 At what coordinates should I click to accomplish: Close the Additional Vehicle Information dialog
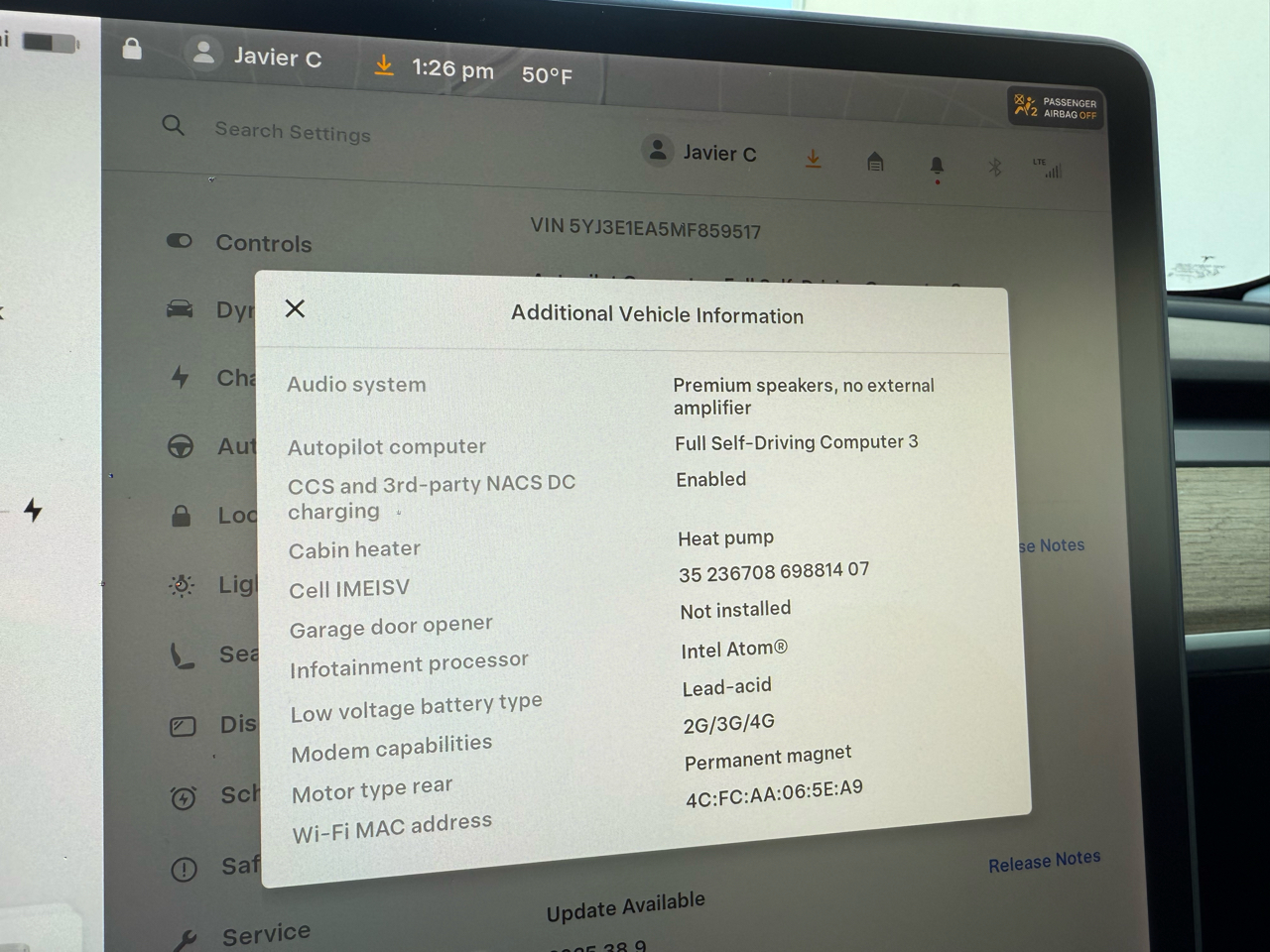(x=295, y=308)
